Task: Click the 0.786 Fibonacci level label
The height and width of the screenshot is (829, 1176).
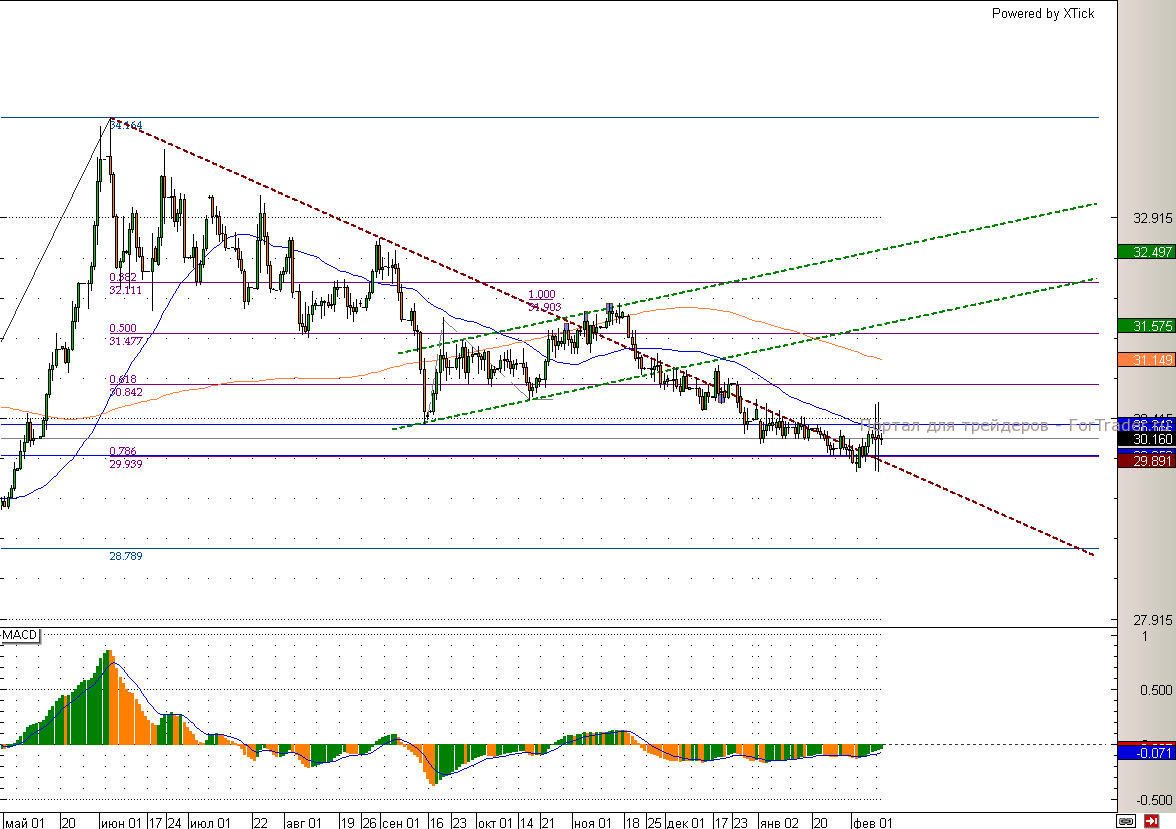Action: 123,452
